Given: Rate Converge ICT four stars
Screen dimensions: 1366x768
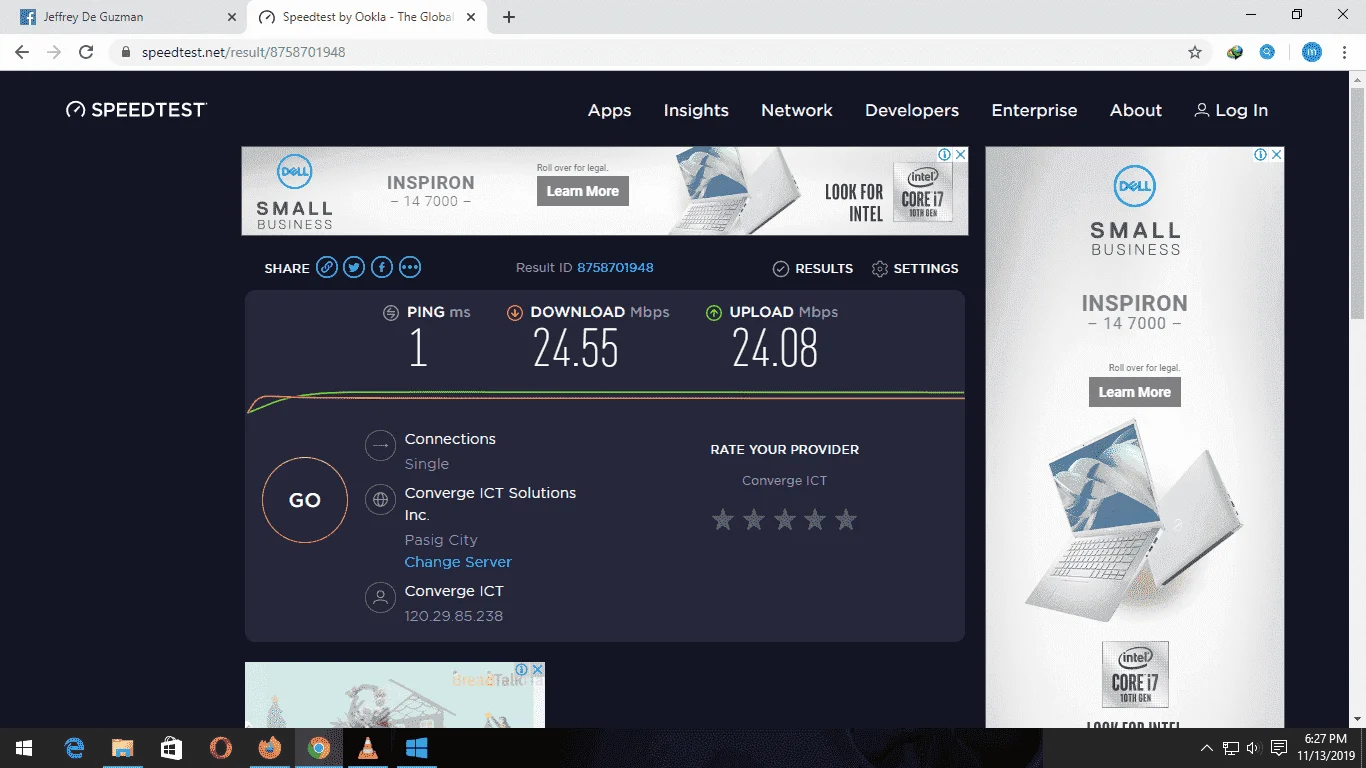Looking at the screenshot, I should [816, 519].
